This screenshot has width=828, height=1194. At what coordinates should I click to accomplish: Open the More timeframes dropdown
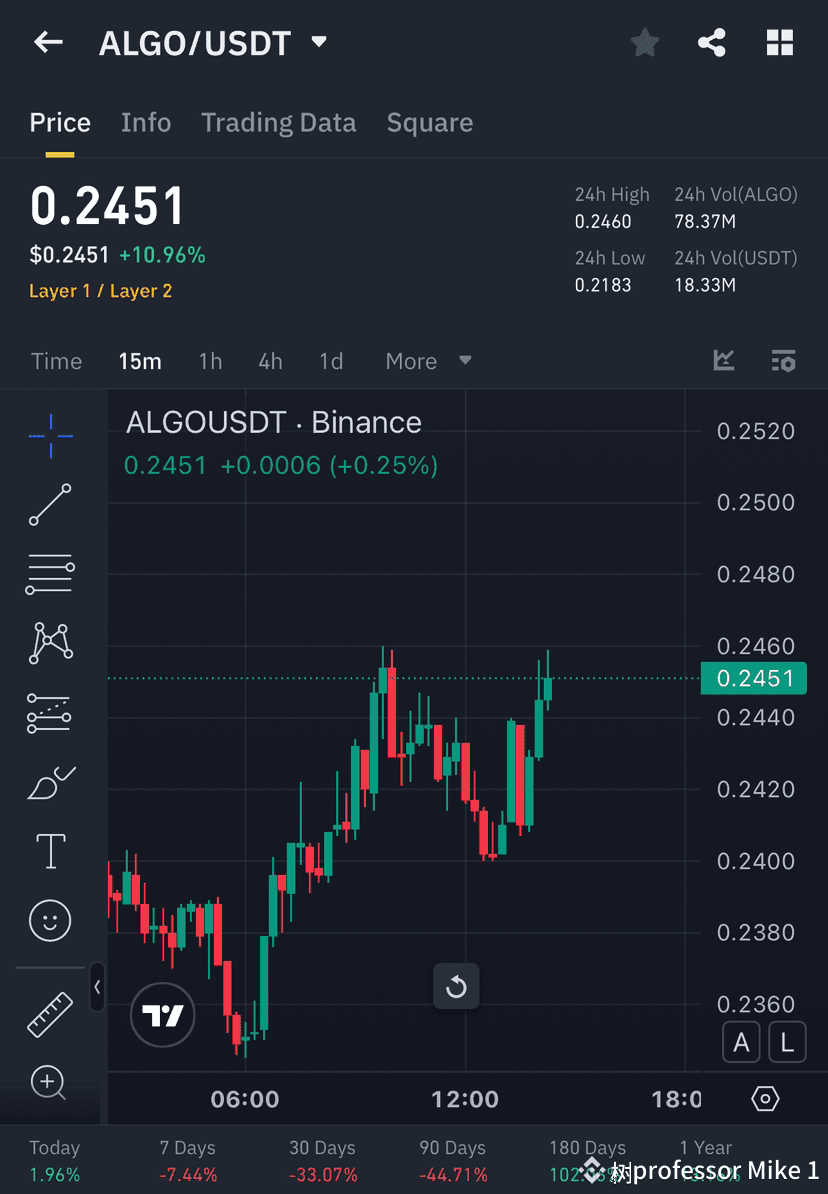click(x=427, y=361)
